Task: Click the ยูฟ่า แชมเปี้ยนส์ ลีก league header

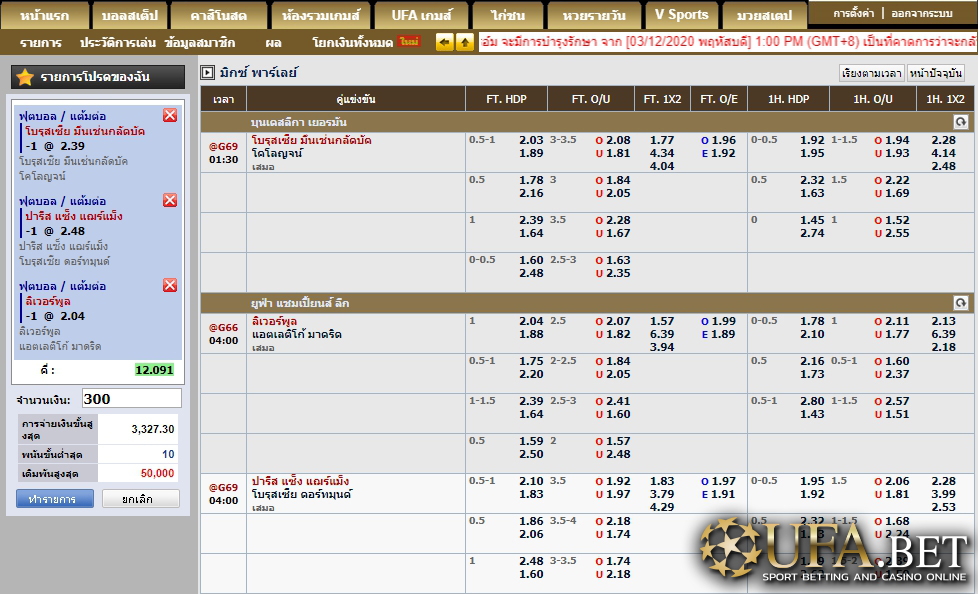Action: pos(586,303)
